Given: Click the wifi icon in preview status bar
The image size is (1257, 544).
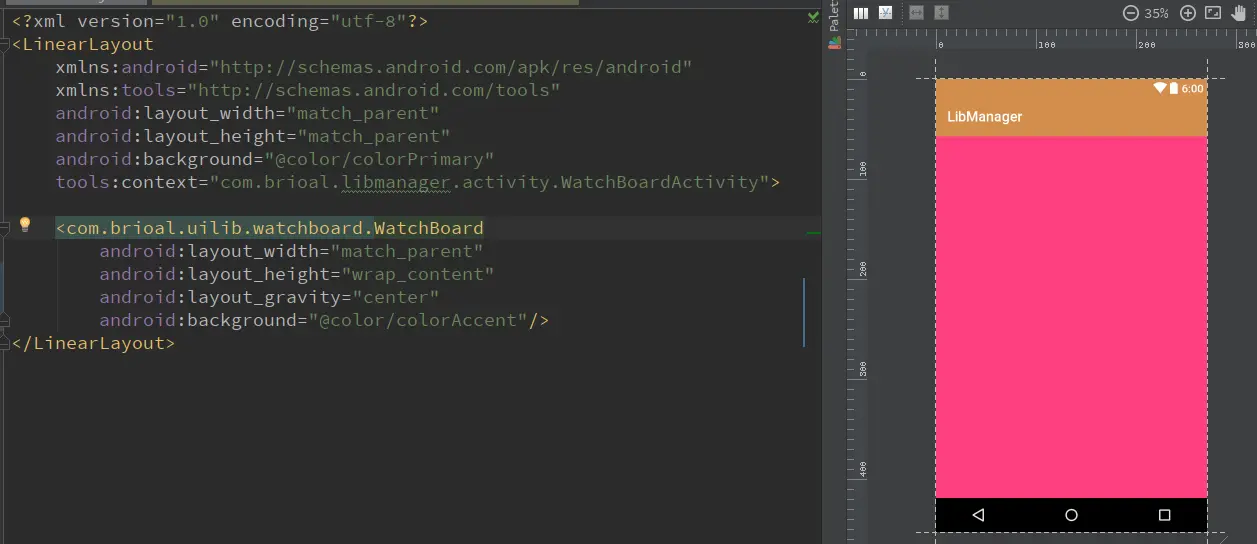Looking at the screenshot, I should coord(1160,88).
